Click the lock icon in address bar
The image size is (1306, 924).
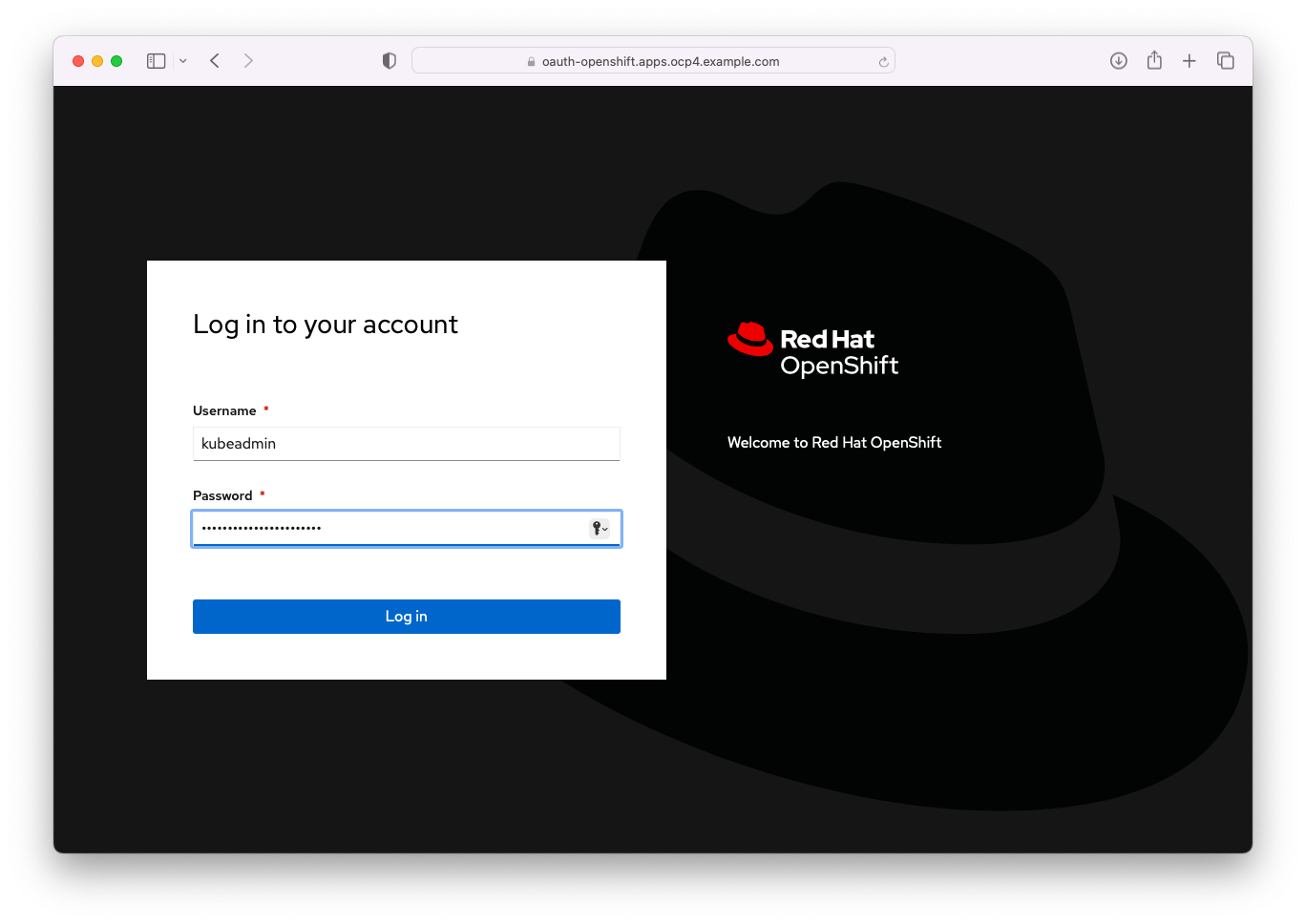[x=532, y=62]
